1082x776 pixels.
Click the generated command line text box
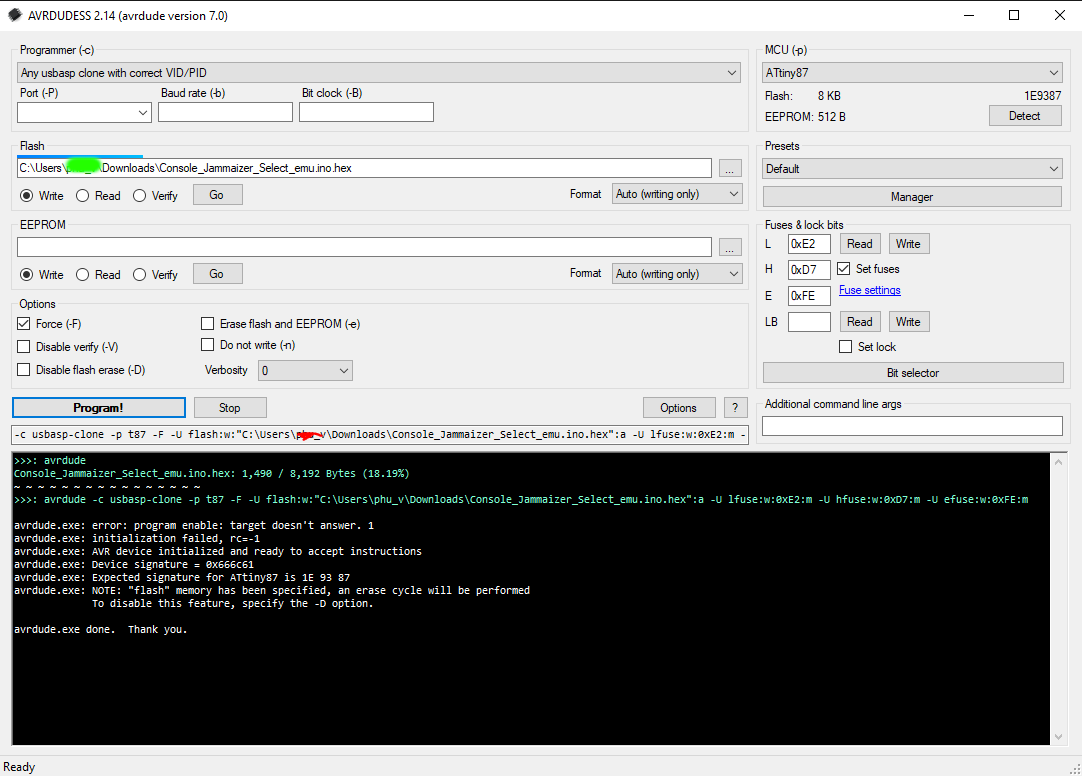tap(380, 435)
